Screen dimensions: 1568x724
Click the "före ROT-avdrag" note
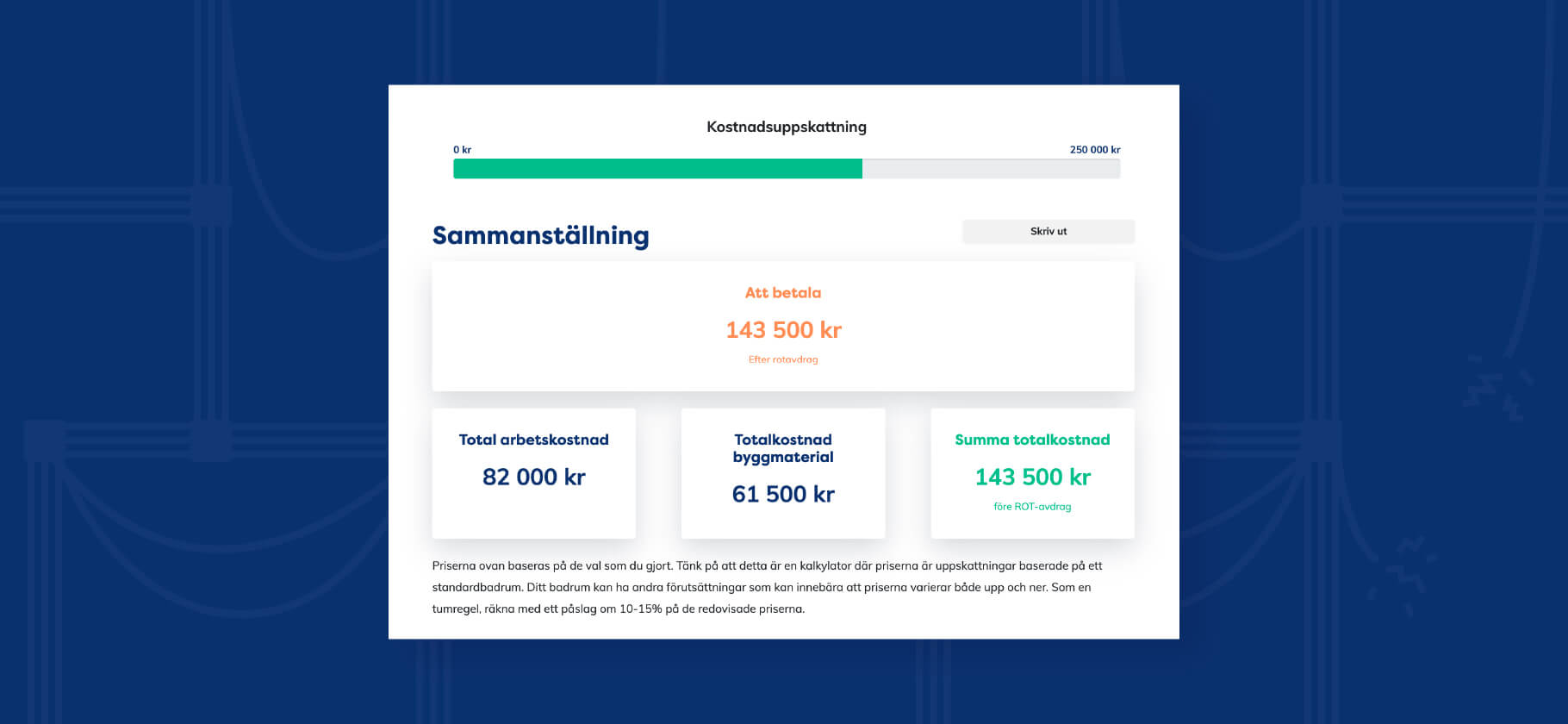[1032, 507]
